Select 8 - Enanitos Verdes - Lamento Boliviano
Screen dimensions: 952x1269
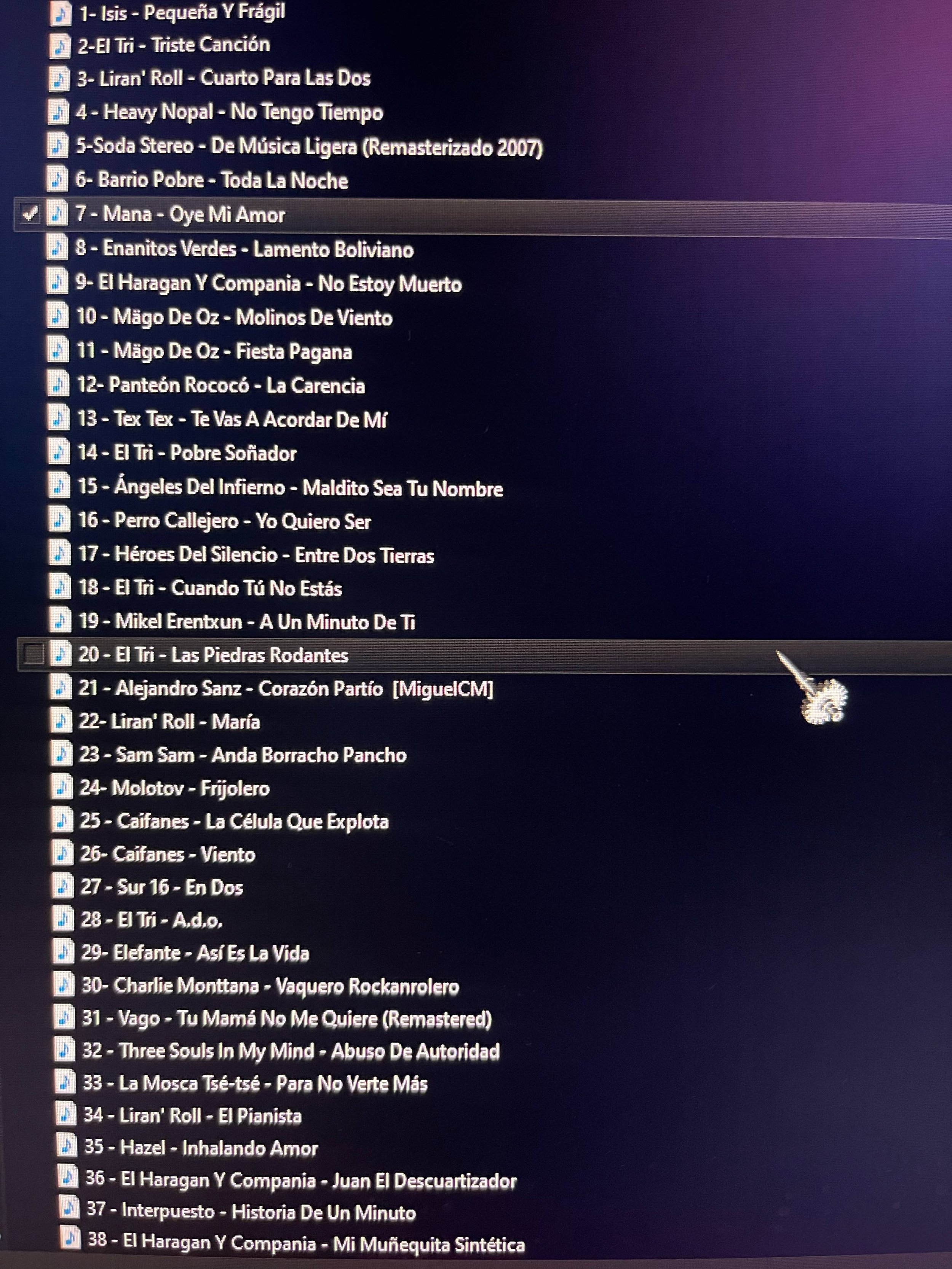244,249
